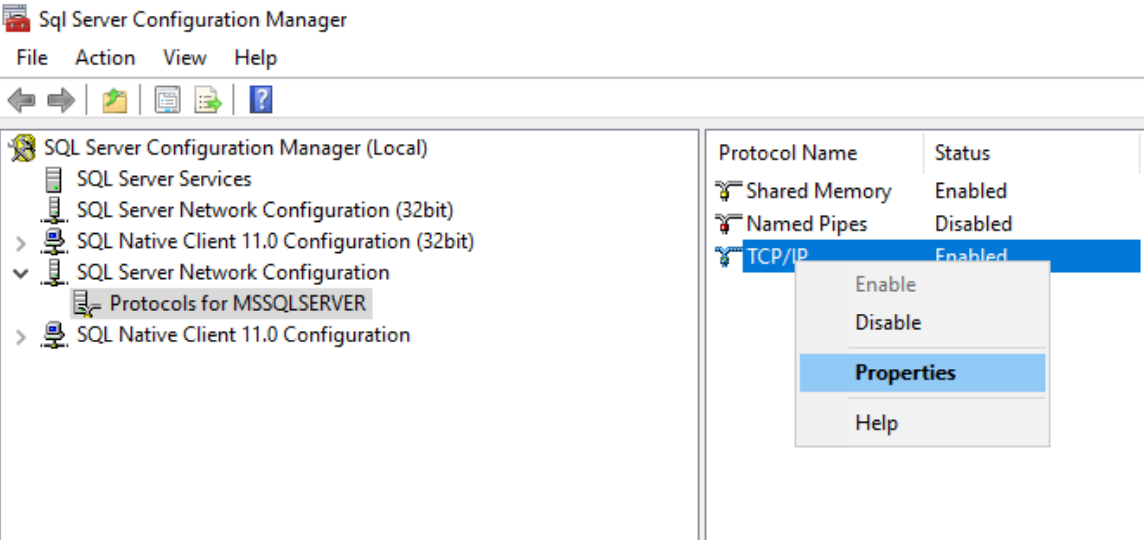Image resolution: width=1144 pixels, height=540 pixels.
Task: Click the Properties toolbar icon
Action: [167, 100]
